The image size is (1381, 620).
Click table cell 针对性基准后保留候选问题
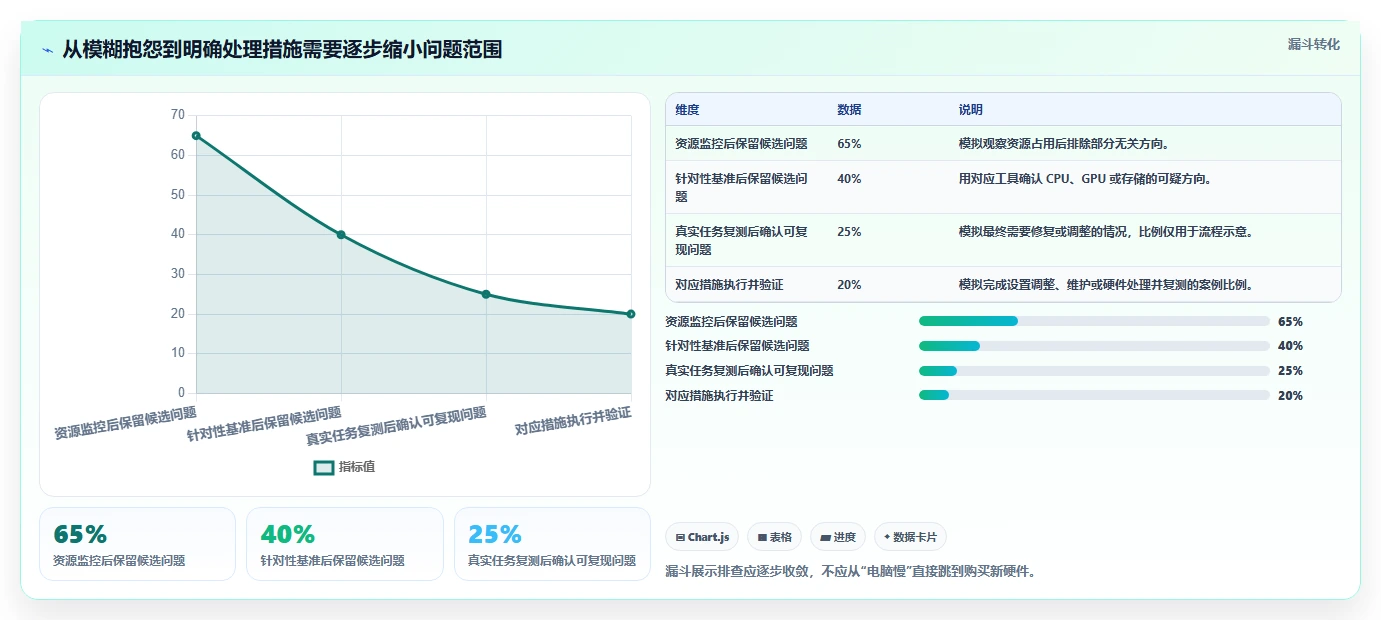coord(741,188)
